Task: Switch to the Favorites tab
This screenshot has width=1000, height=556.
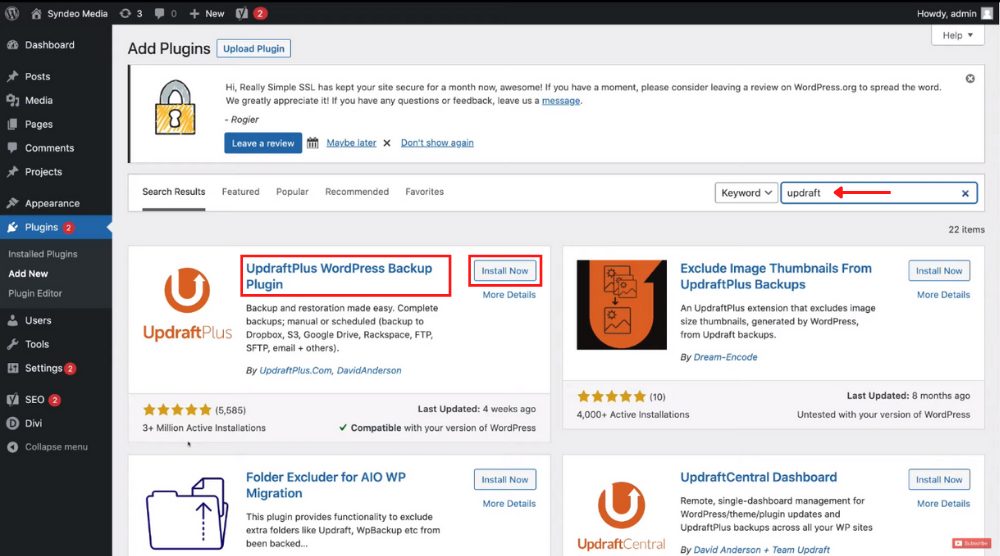Action: tap(424, 192)
